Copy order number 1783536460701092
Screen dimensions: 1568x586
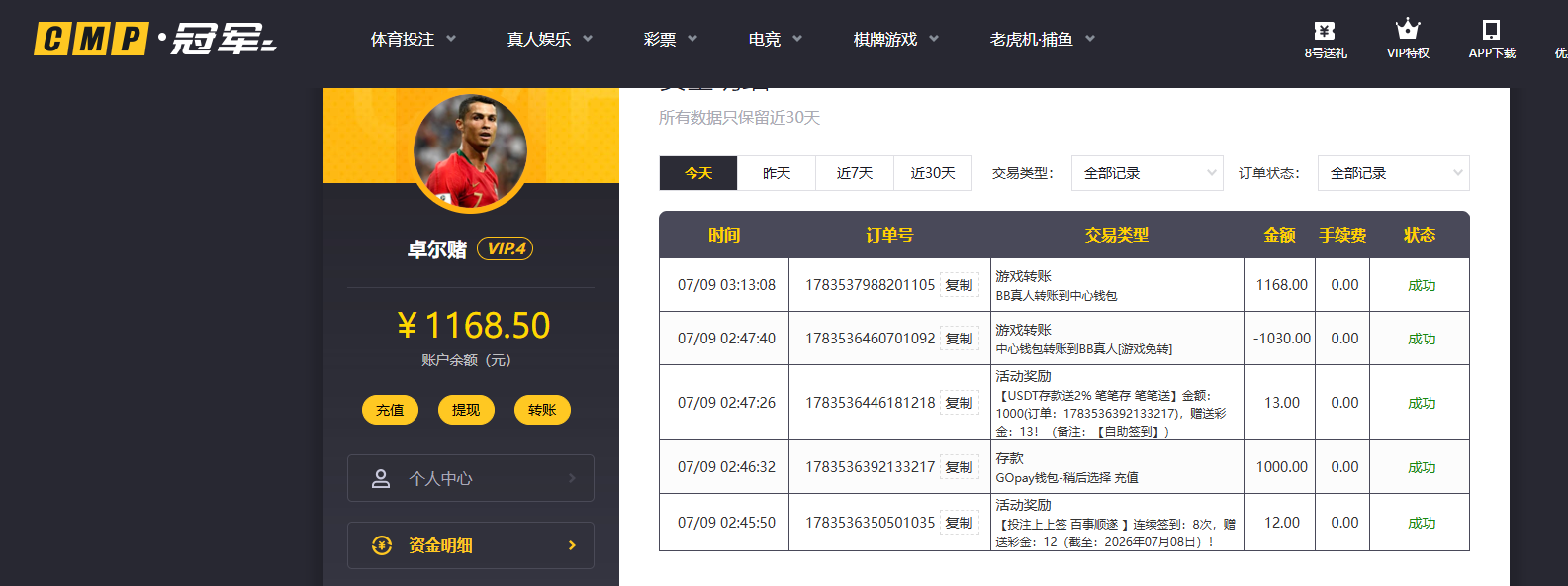[x=959, y=339]
